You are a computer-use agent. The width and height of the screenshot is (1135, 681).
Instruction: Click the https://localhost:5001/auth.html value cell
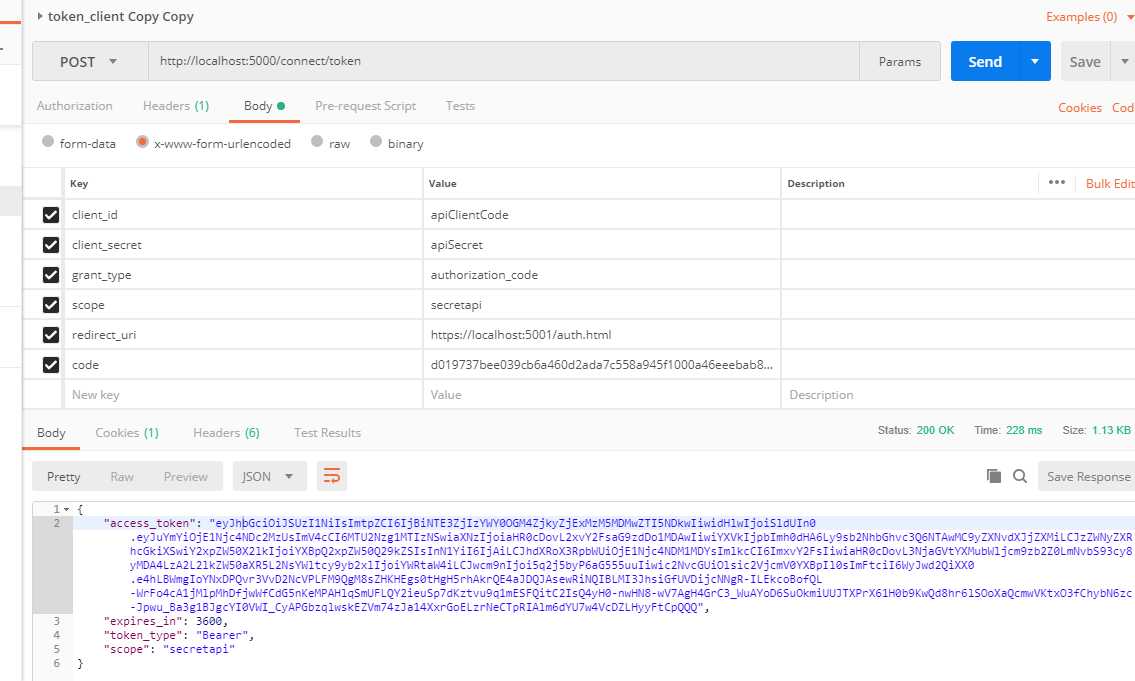click(602, 335)
